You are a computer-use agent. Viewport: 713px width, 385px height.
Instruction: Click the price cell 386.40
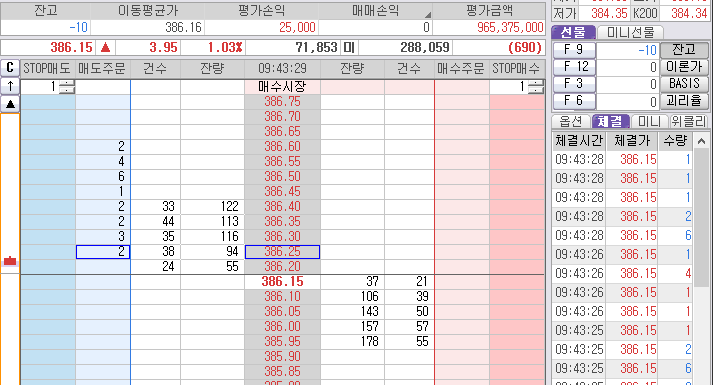[x=282, y=206]
